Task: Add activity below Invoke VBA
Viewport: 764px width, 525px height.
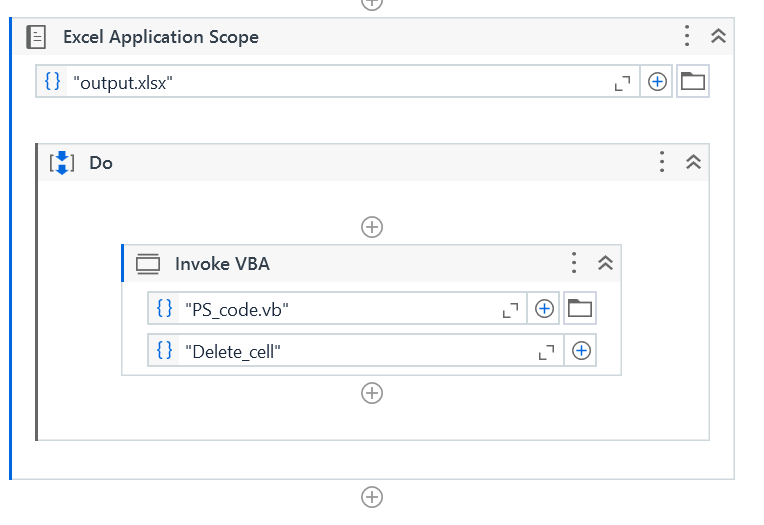Action: click(x=372, y=393)
